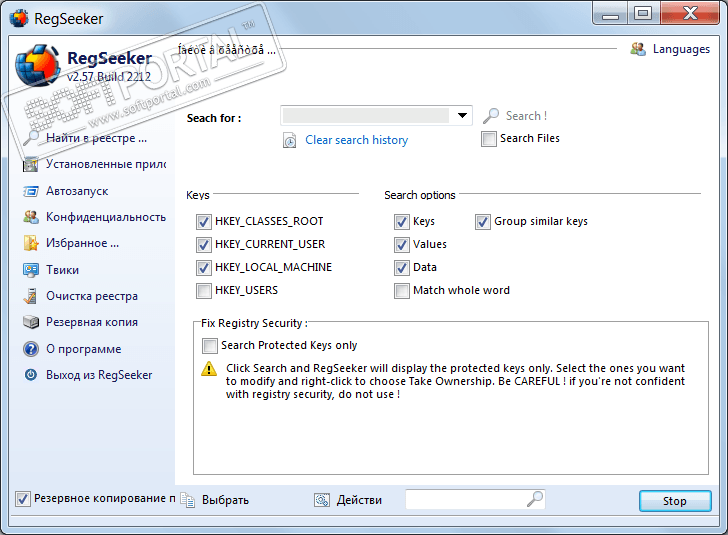Click the Избранное star icon

[31, 243]
